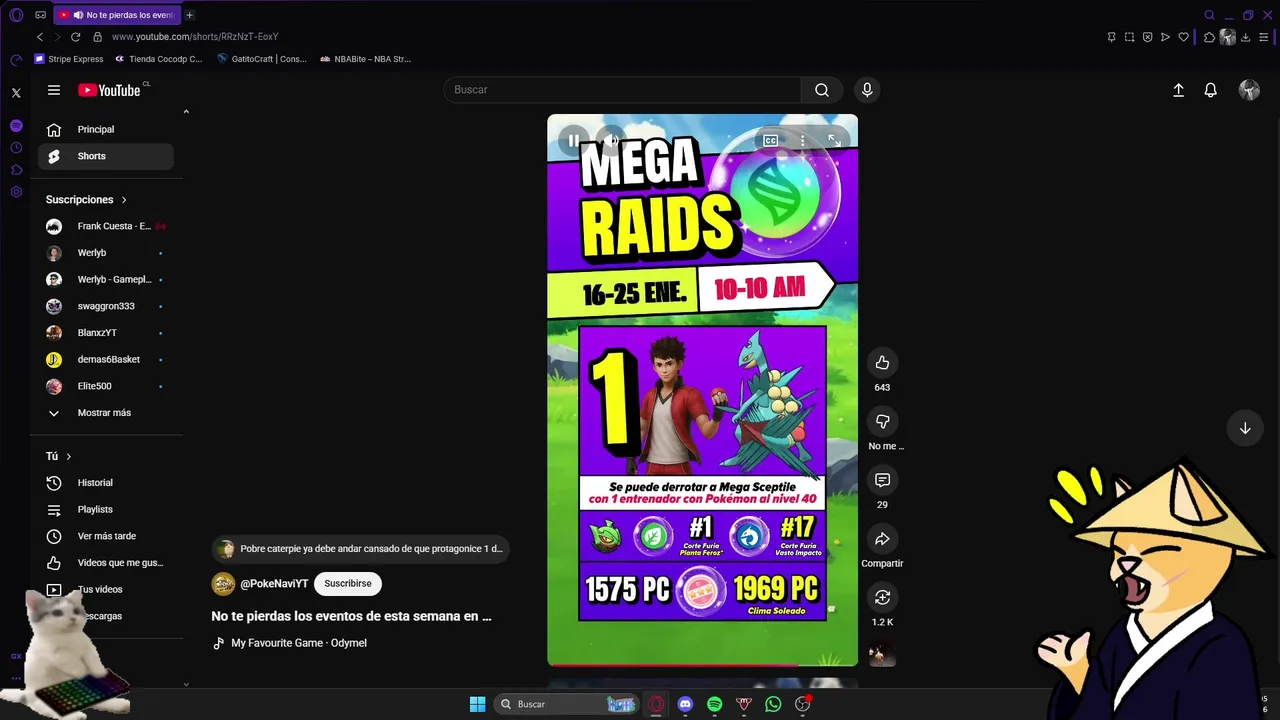Open Videos que me gustan list

(106, 563)
